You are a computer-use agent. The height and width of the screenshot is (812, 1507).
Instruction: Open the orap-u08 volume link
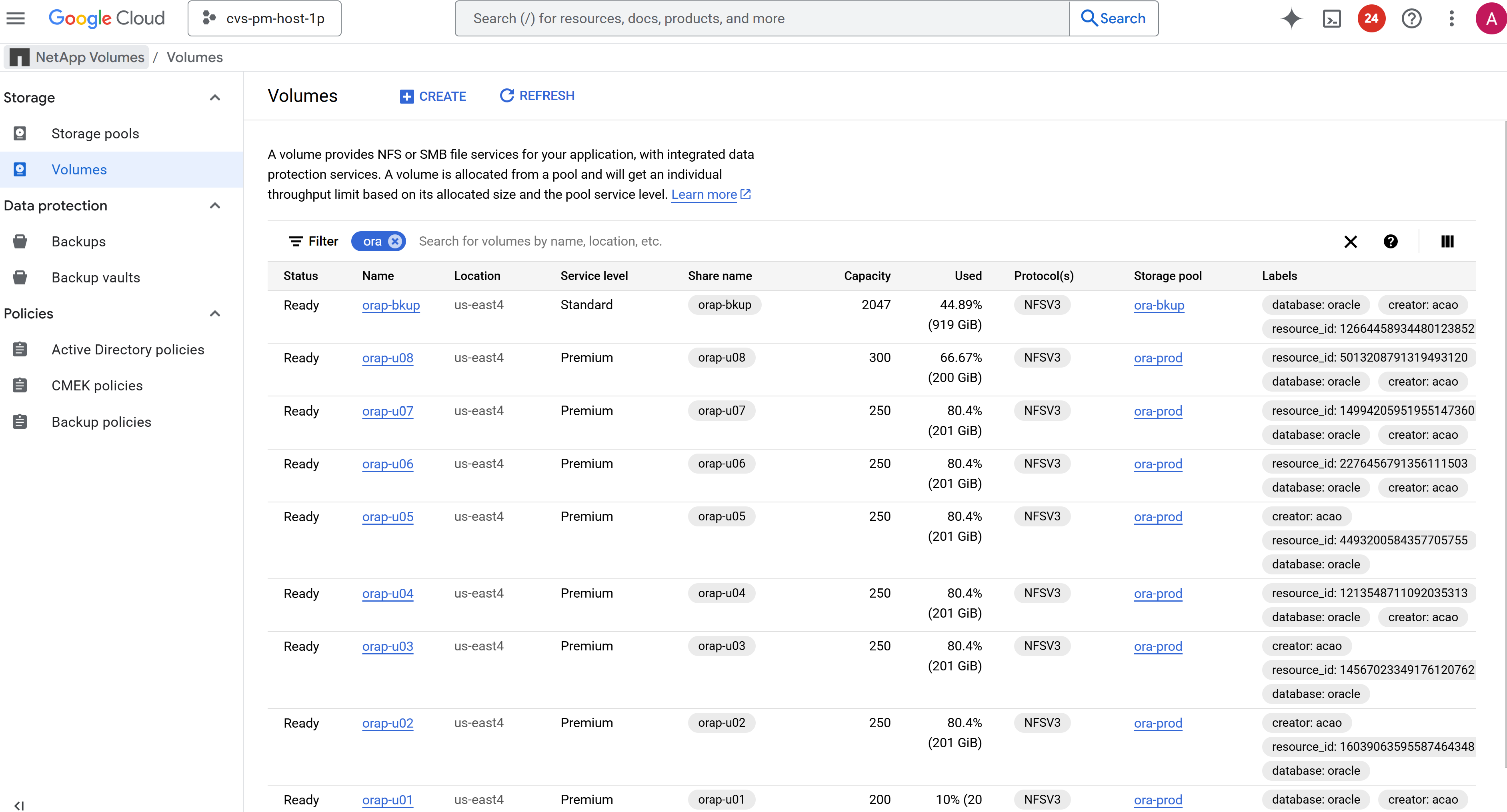click(x=387, y=358)
